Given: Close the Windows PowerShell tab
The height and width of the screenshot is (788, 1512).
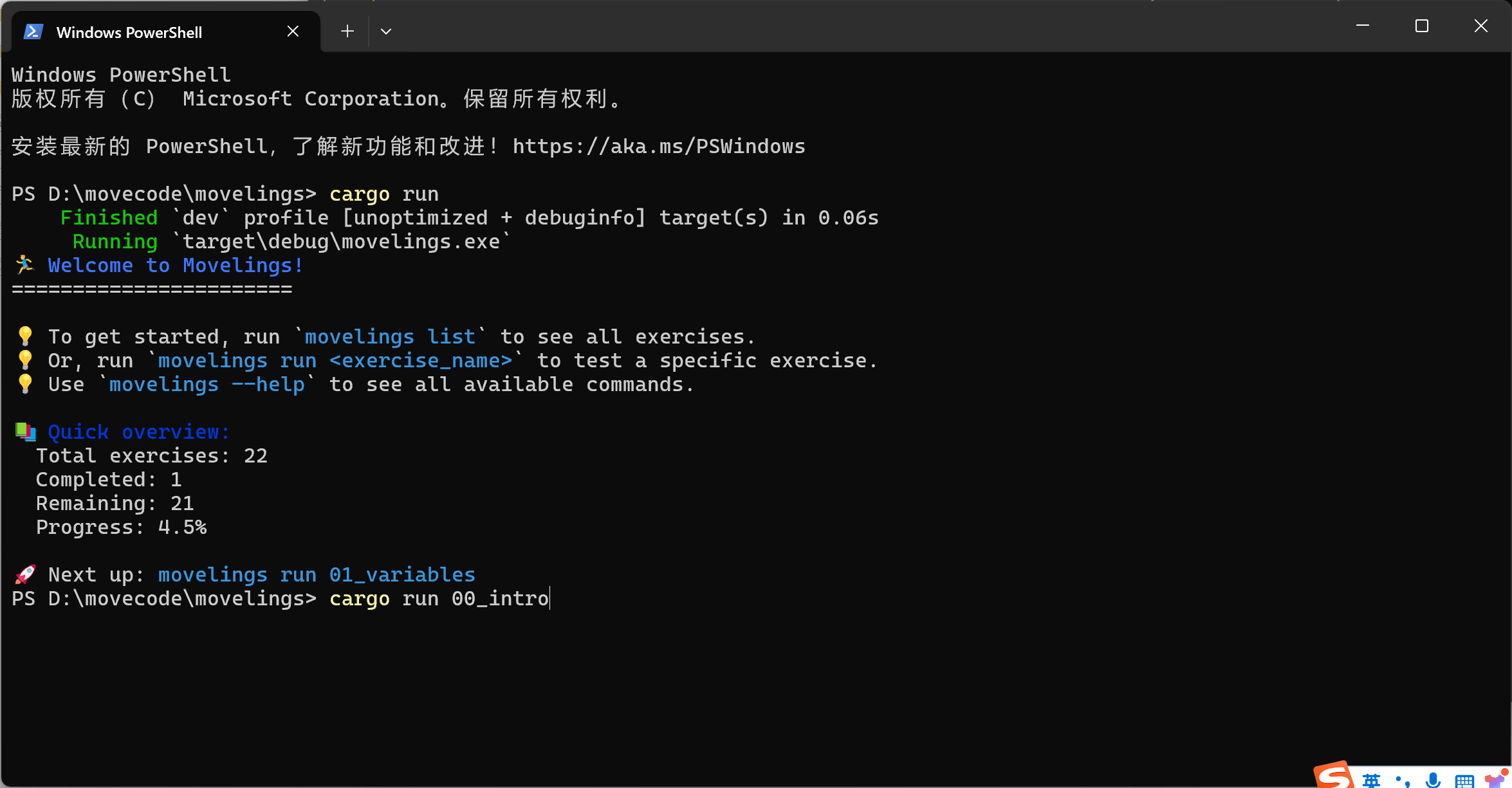Looking at the screenshot, I should tap(293, 31).
